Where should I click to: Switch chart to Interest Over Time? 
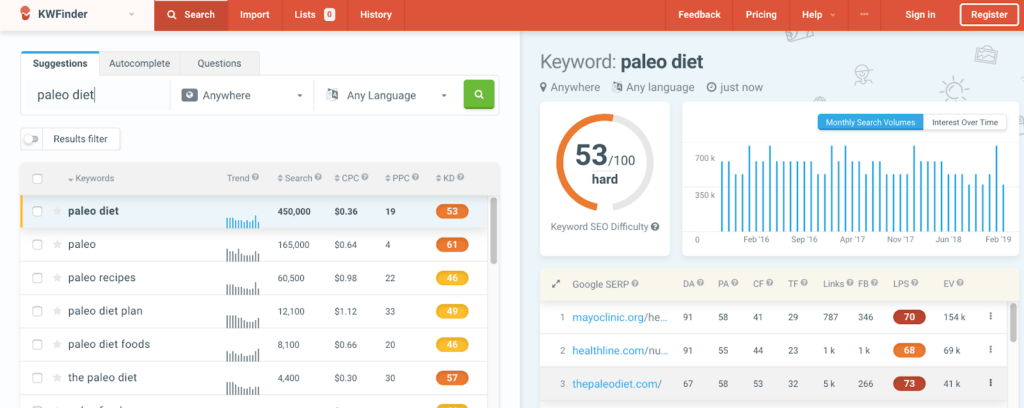965,122
